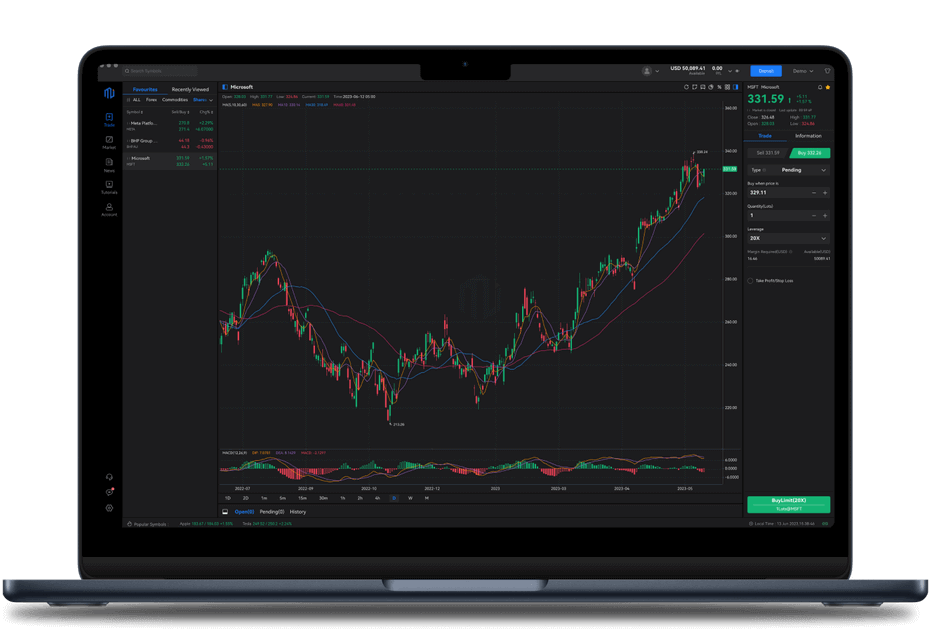Switch to the Information tab
The image size is (931, 636).
click(808, 136)
